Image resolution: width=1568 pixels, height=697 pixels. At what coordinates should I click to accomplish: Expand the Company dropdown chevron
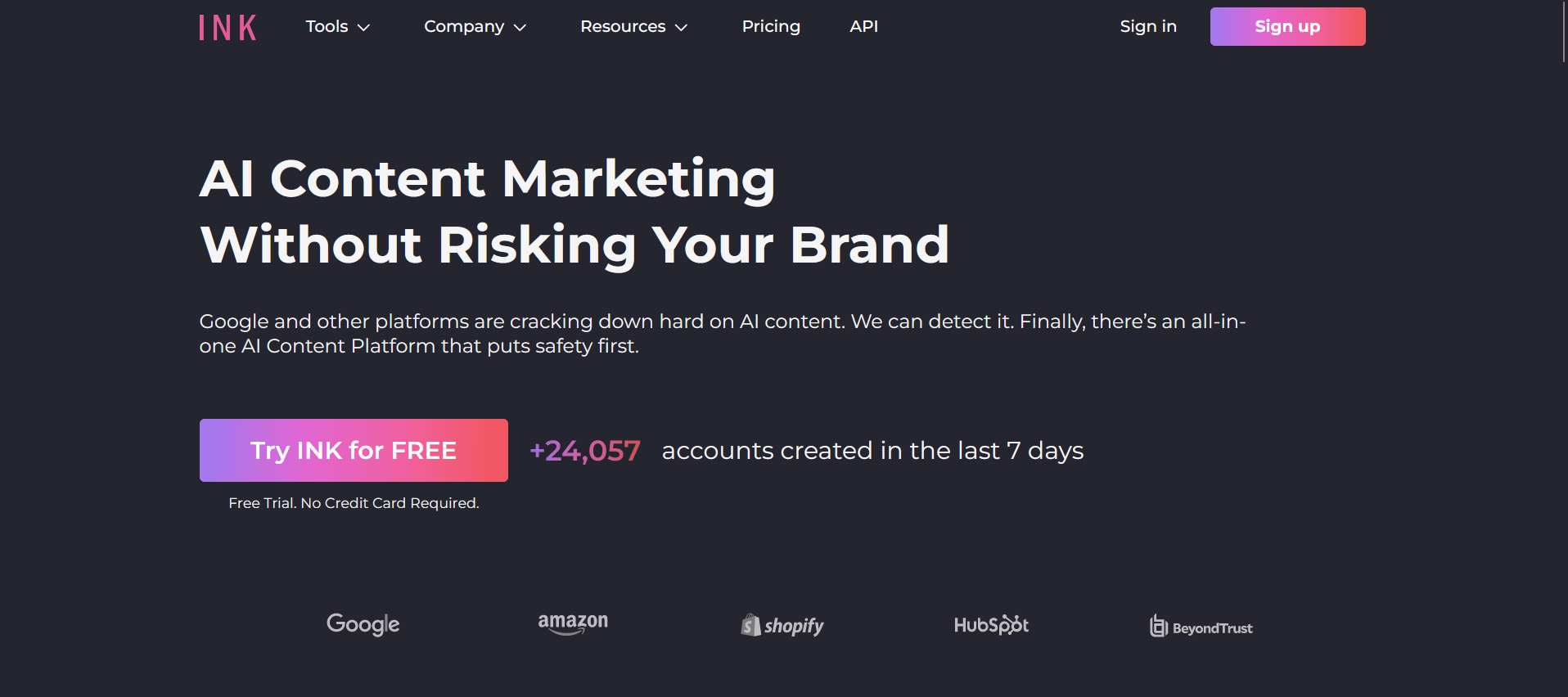pyautogui.click(x=520, y=28)
